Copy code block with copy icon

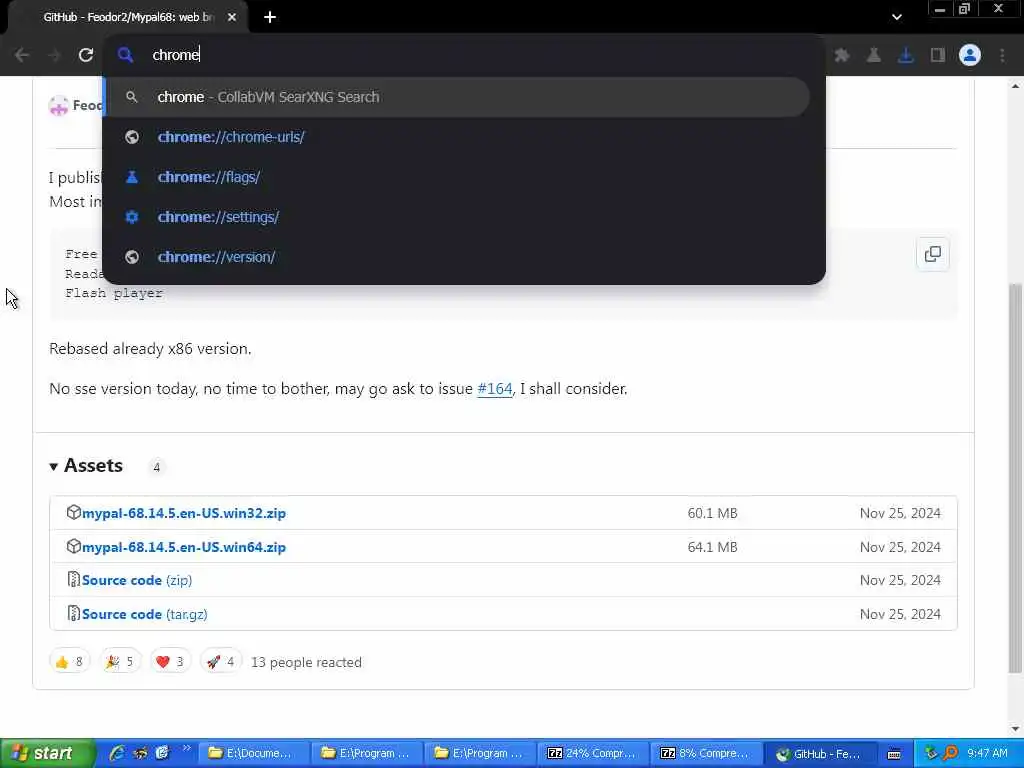point(933,254)
